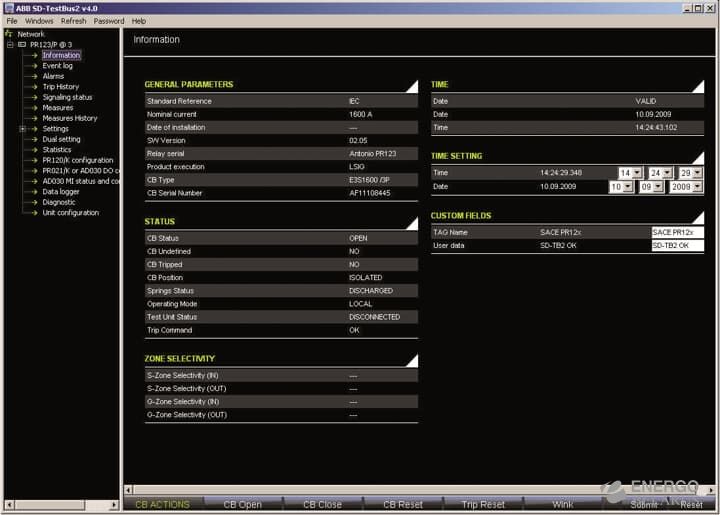Open the year dropdown showing 2009
This screenshot has height=515, width=720.
697,187
